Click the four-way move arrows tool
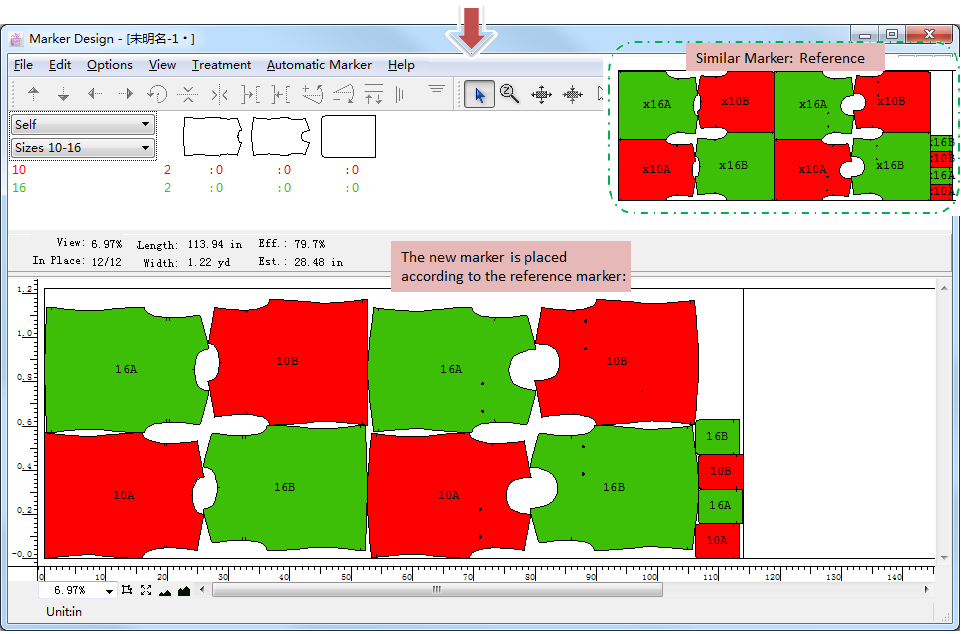Viewport: 961px width, 634px height. tap(541, 94)
